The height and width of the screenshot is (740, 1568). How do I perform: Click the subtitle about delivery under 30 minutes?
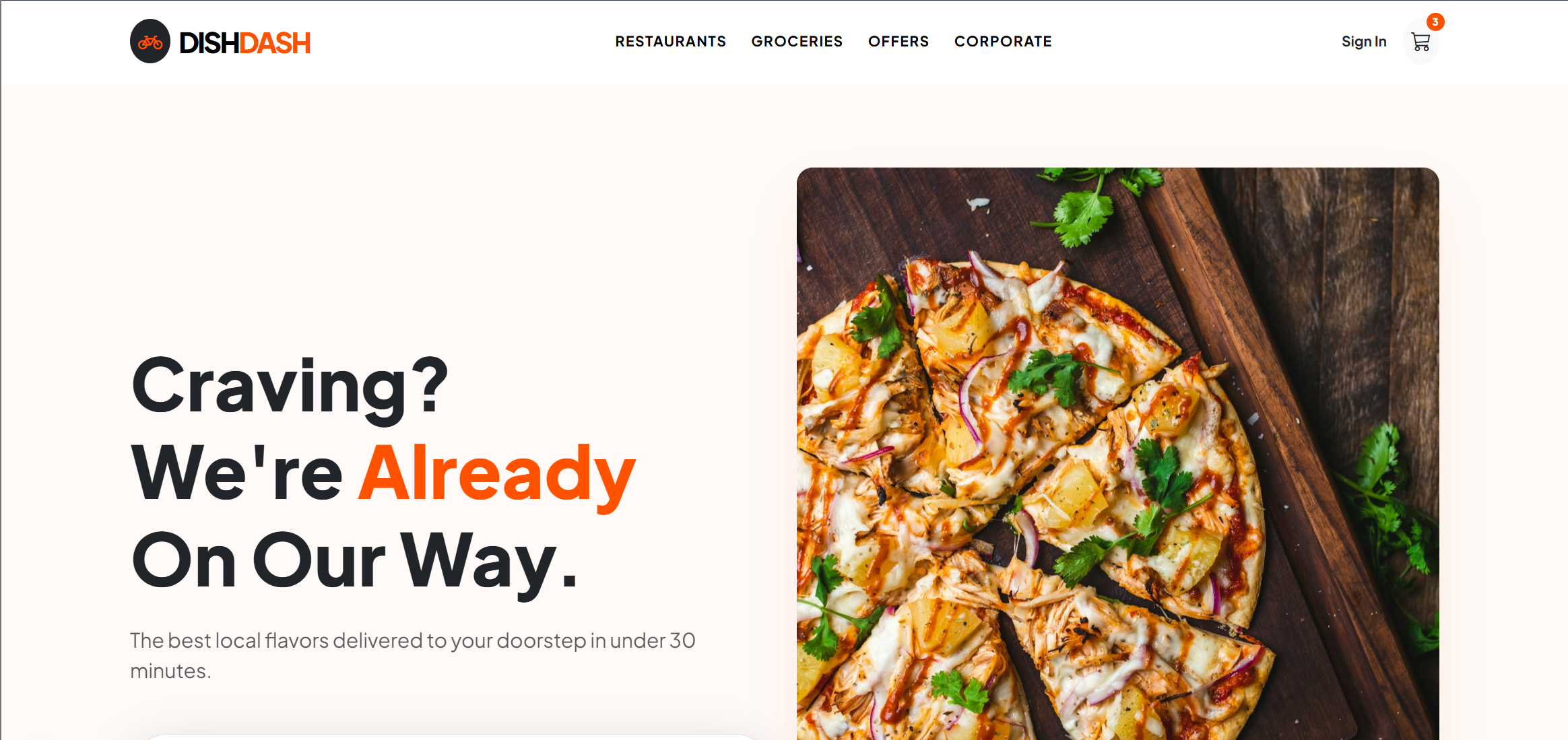tap(412, 655)
